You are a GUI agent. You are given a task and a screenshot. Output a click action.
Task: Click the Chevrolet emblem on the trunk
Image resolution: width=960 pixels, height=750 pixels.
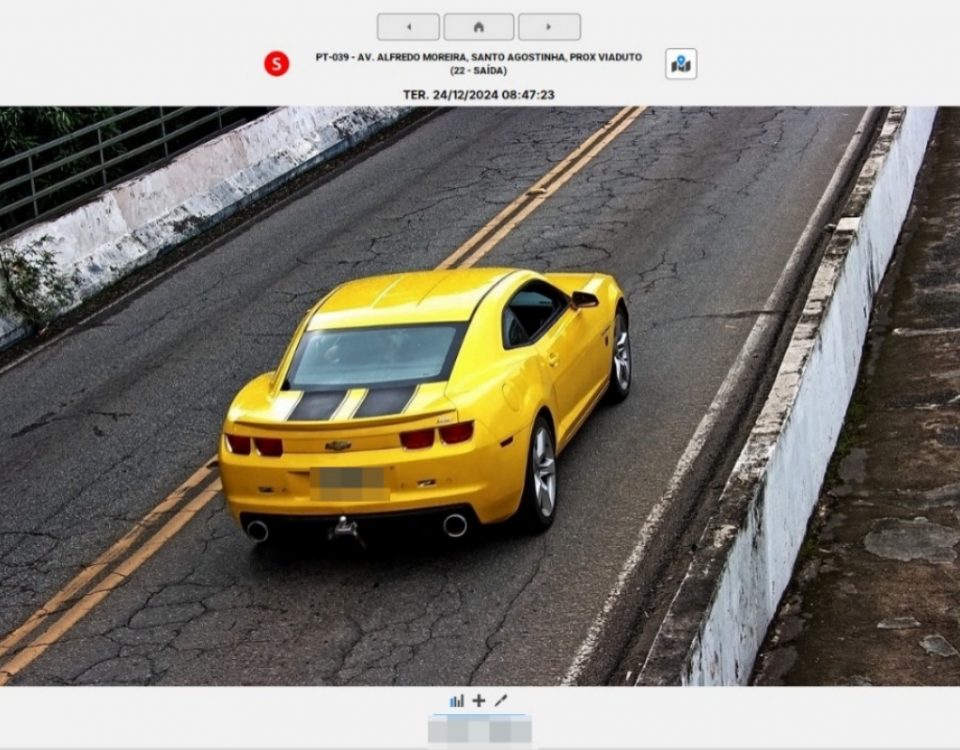pos(338,446)
